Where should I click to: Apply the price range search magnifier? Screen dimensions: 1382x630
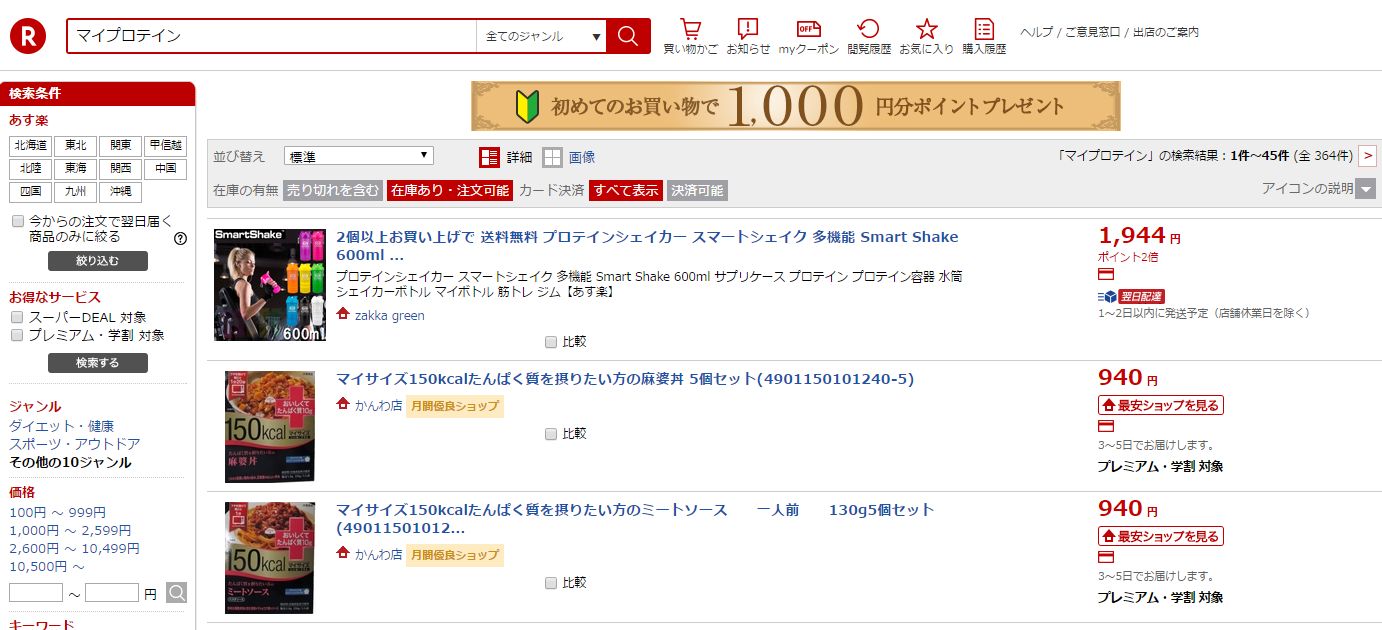coord(176,593)
